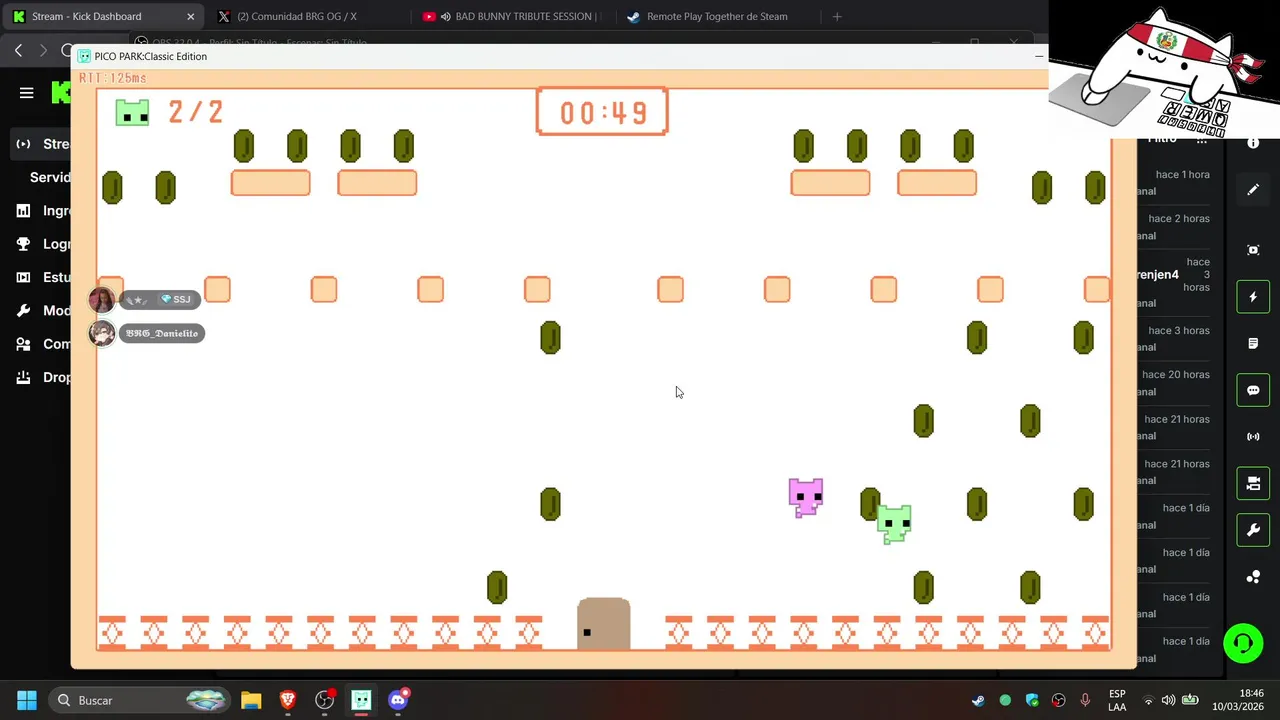The width and height of the screenshot is (1280, 720).
Task: Go back in the browser
Action: point(19,50)
